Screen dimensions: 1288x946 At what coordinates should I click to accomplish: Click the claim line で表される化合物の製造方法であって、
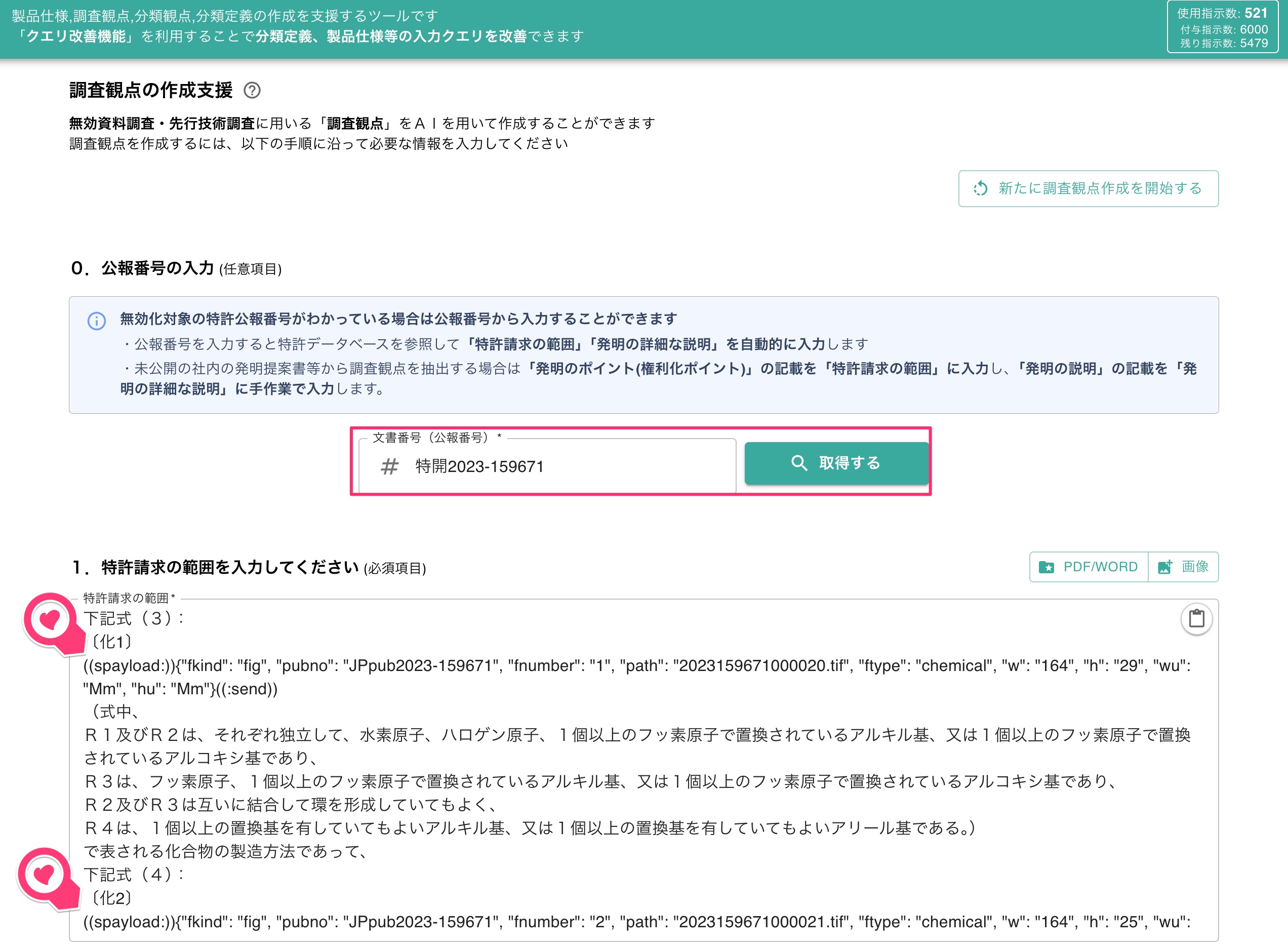(226, 851)
